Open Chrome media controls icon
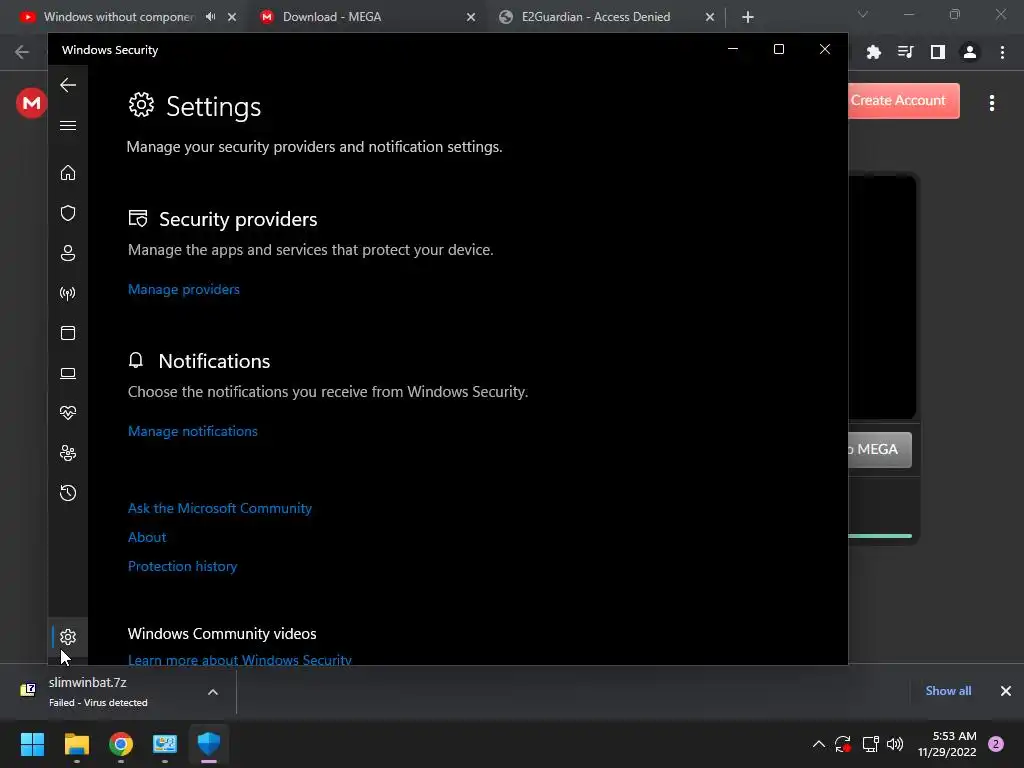This screenshot has height=768, width=1024. pyautogui.click(x=906, y=52)
